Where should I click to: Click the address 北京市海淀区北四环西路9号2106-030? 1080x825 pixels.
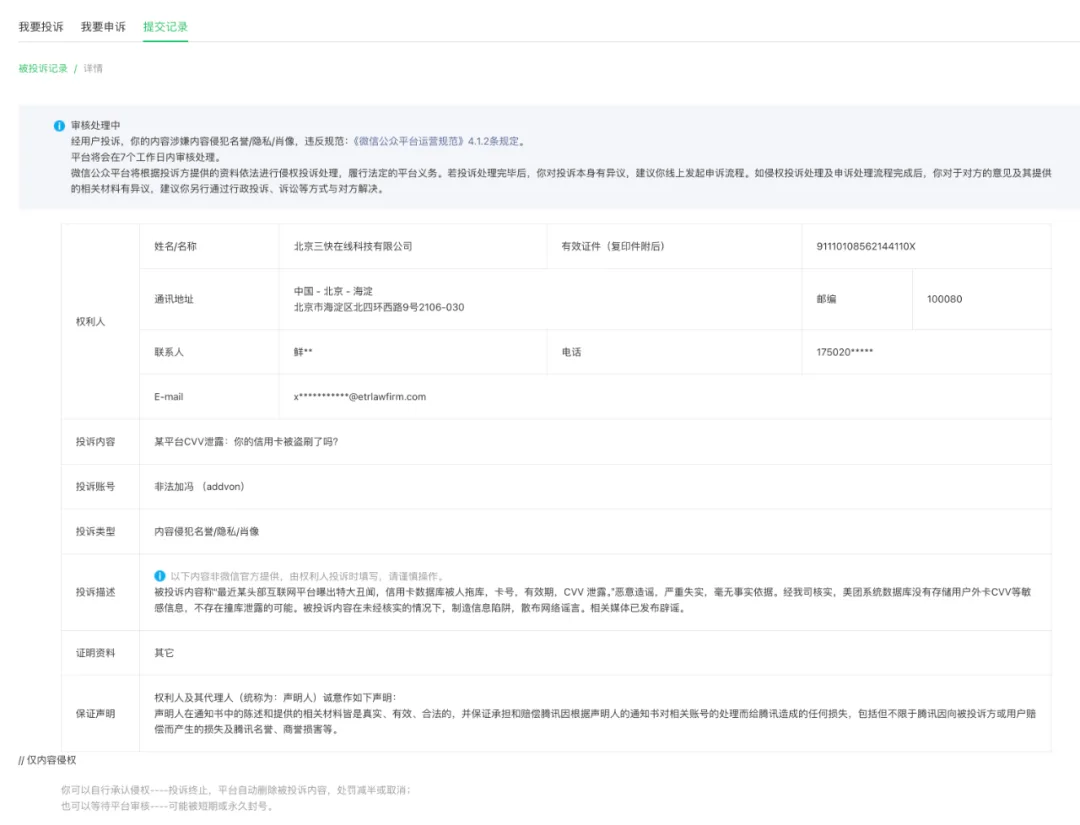tap(379, 307)
